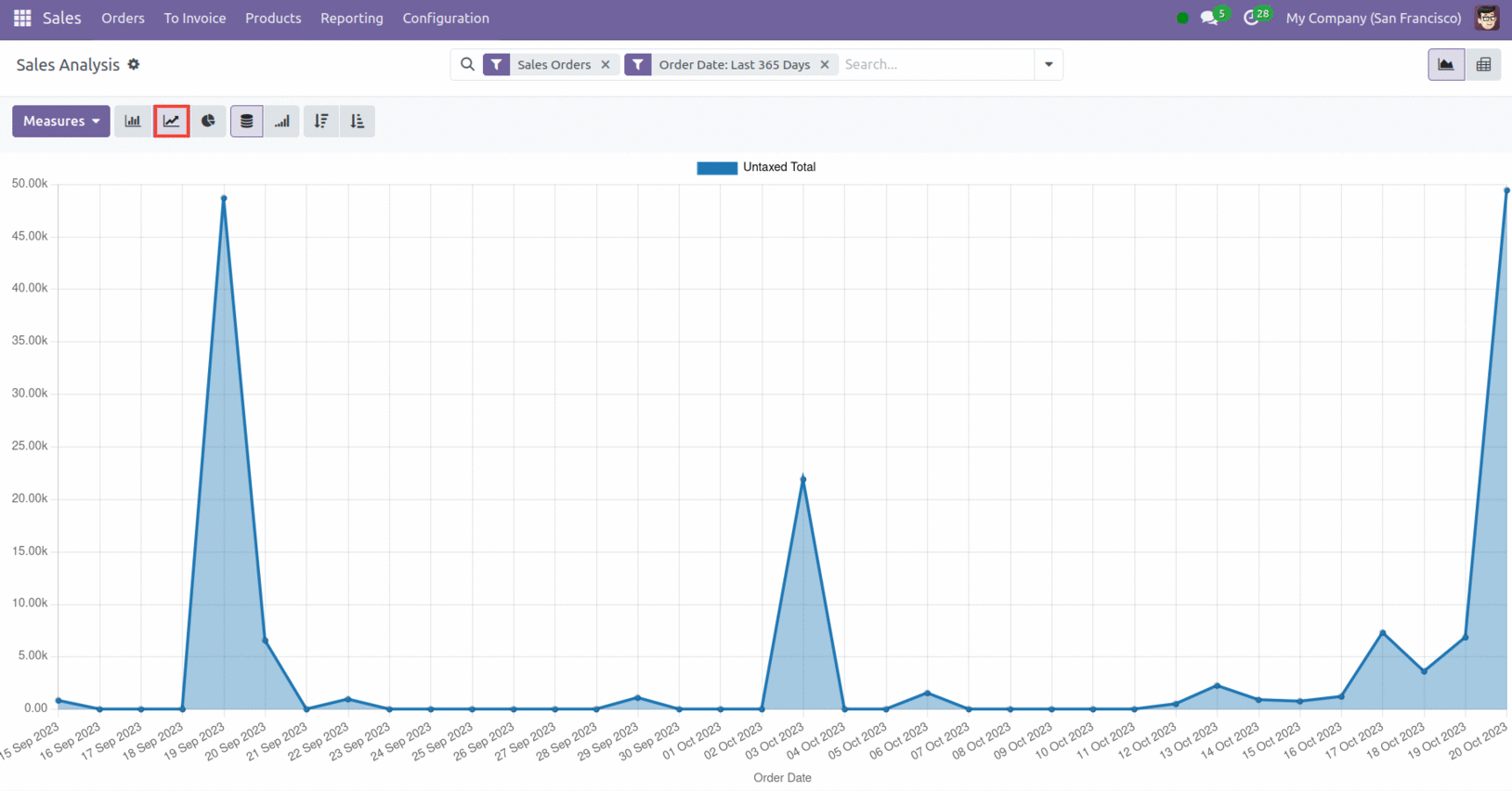The width and height of the screenshot is (1512, 791).
Task: Remove the Sales Orders filter
Action: point(606,65)
